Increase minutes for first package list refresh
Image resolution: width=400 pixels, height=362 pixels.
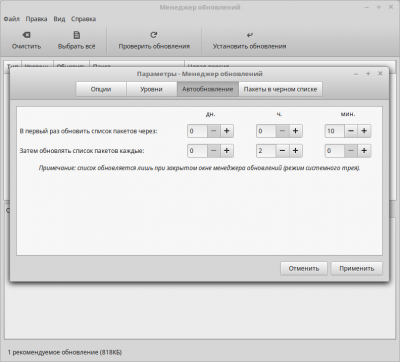364,131
